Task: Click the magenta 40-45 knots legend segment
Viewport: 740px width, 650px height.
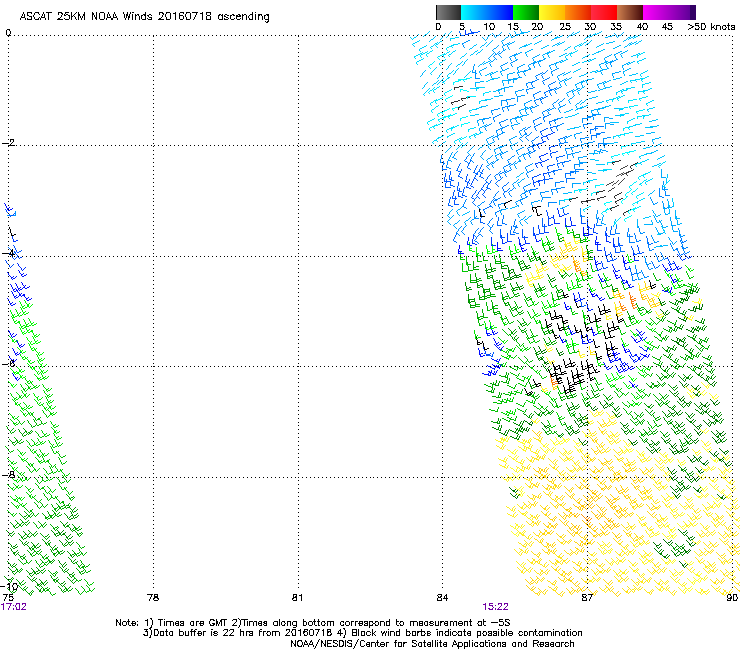Action: click(656, 12)
